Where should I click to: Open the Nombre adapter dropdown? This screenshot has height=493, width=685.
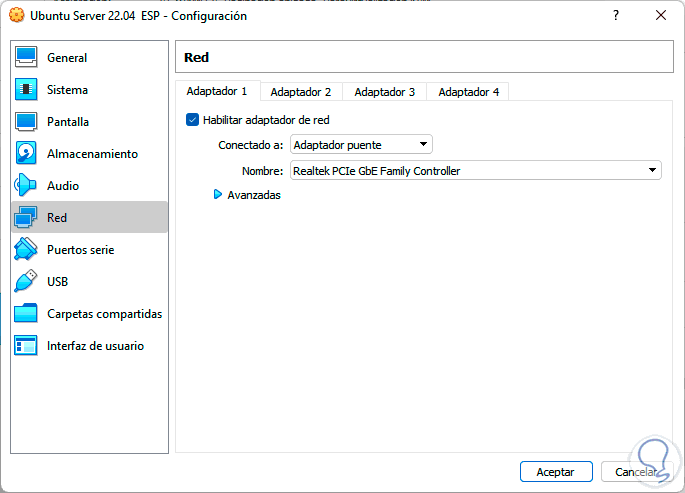click(475, 171)
